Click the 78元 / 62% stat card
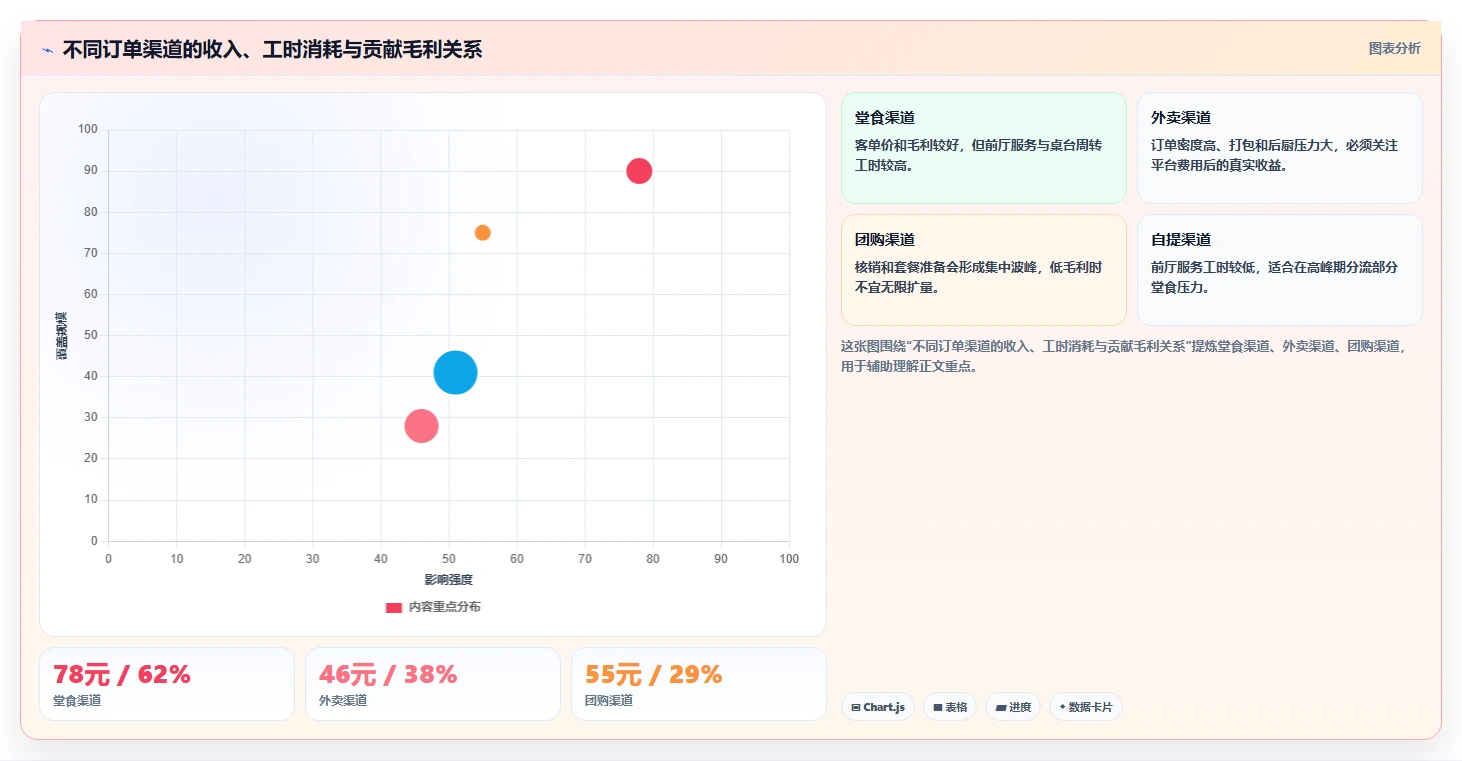Image resolution: width=1462 pixels, height=761 pixels. (167, 684)
